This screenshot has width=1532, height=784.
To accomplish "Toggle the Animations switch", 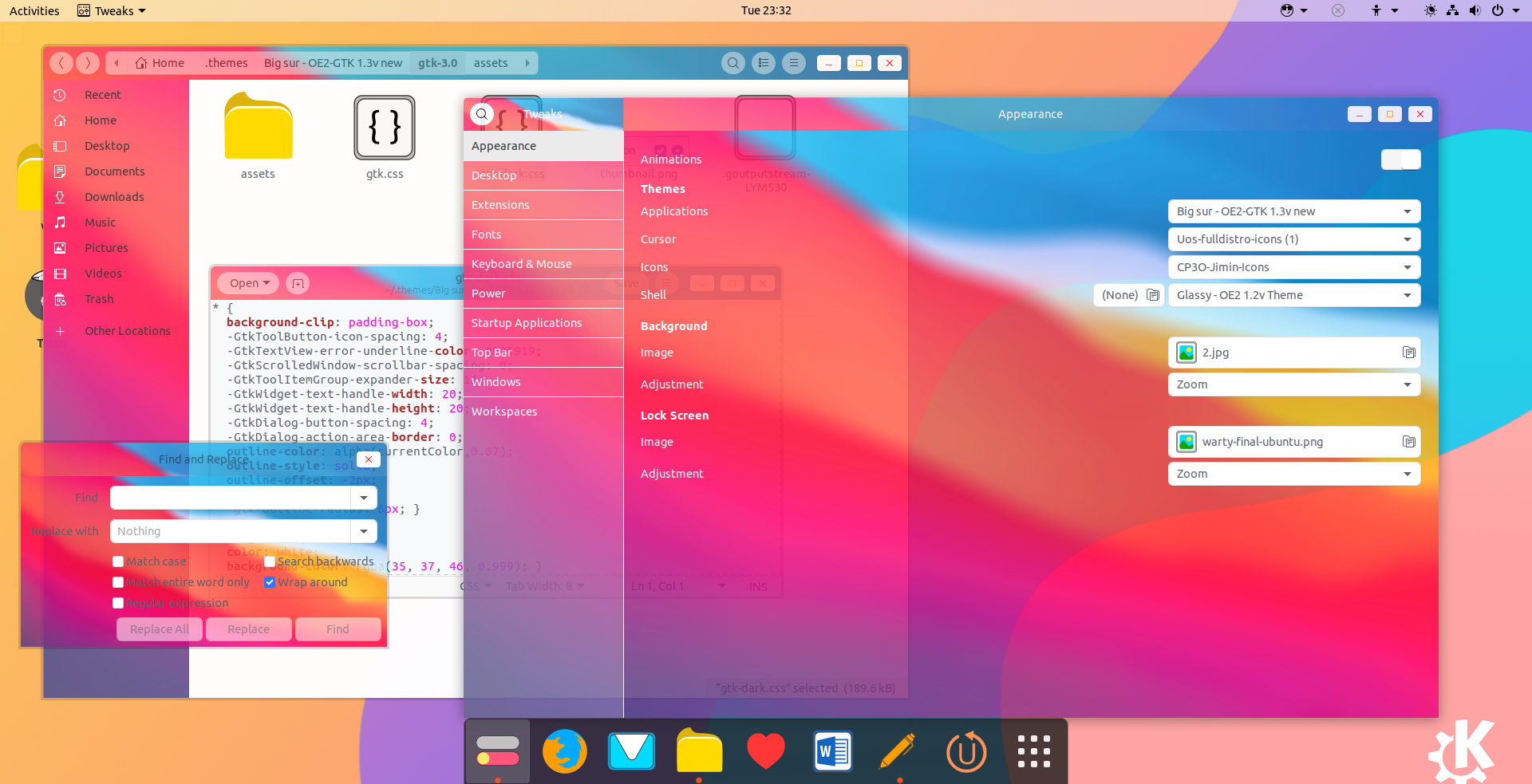I will pos(1401,160).
